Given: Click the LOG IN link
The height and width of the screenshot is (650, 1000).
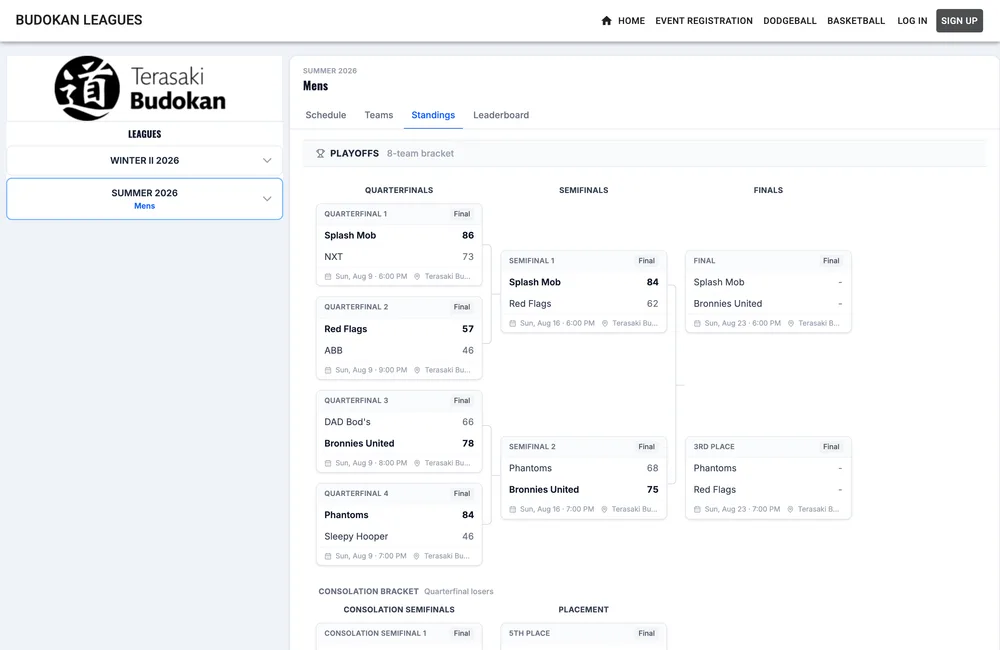Looking at the screenshot, I should [912, 20].
